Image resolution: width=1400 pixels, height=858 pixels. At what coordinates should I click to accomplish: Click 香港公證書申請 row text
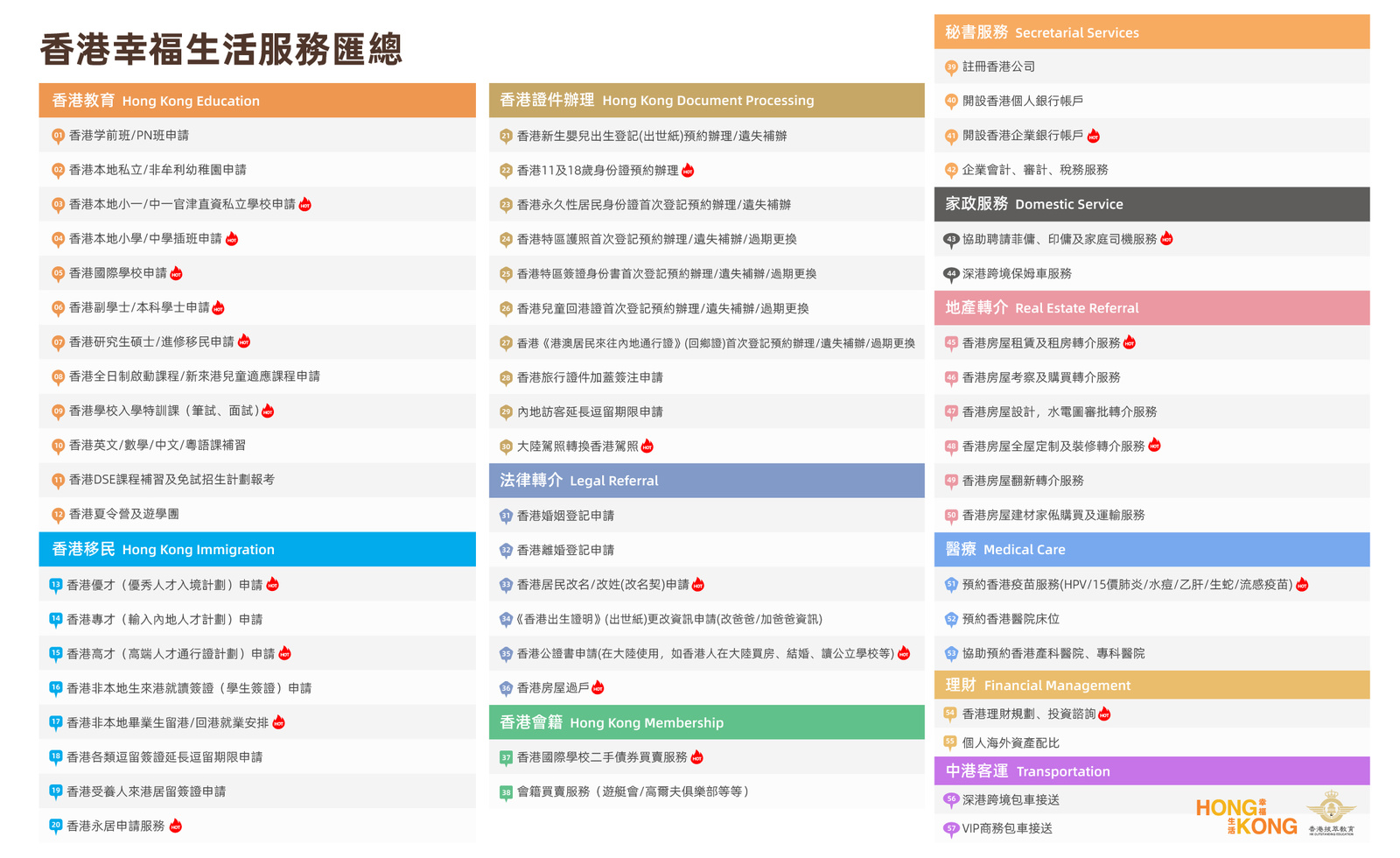coord(706,653)
